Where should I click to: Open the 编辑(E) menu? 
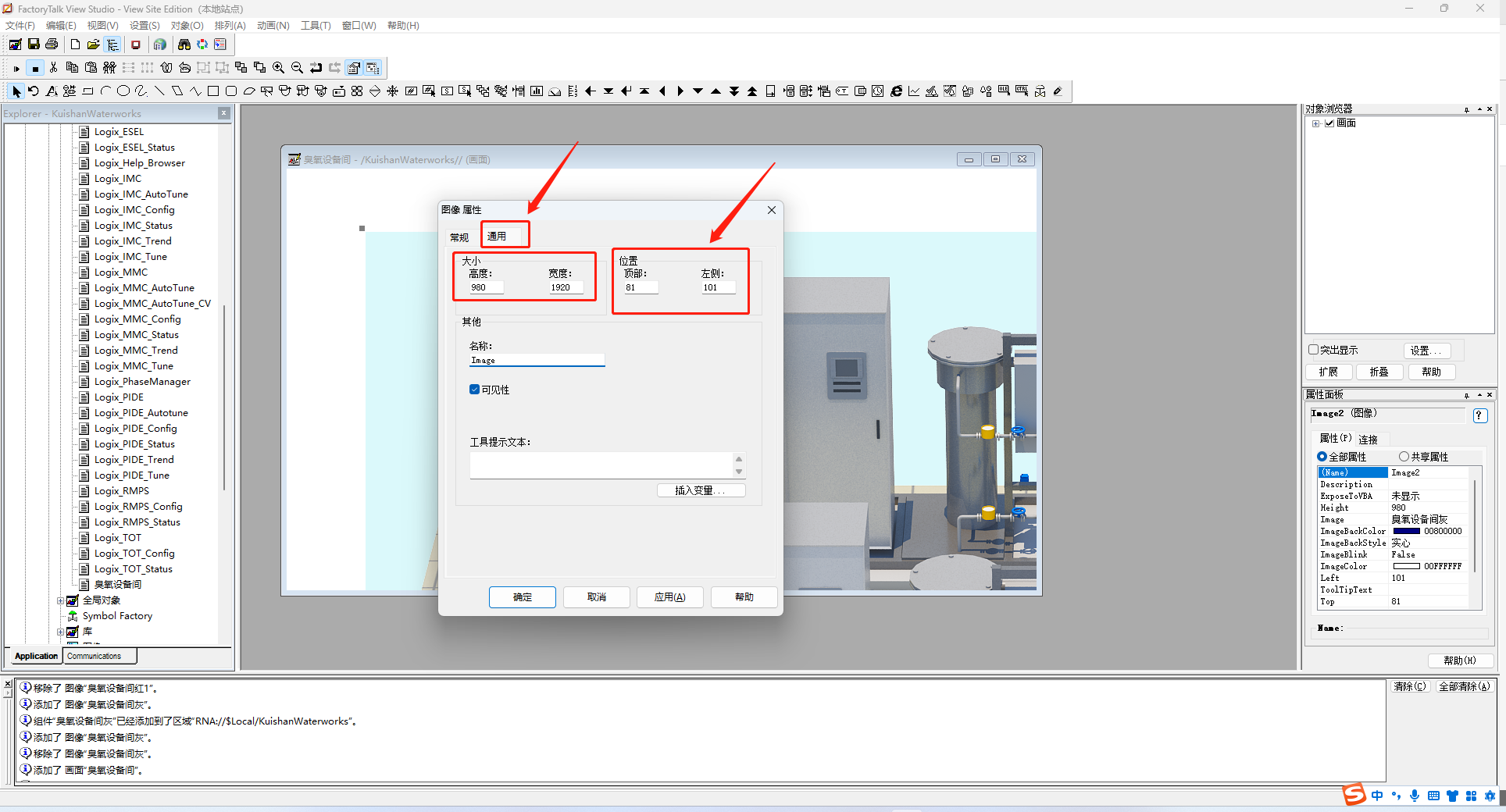click(61, 26)
